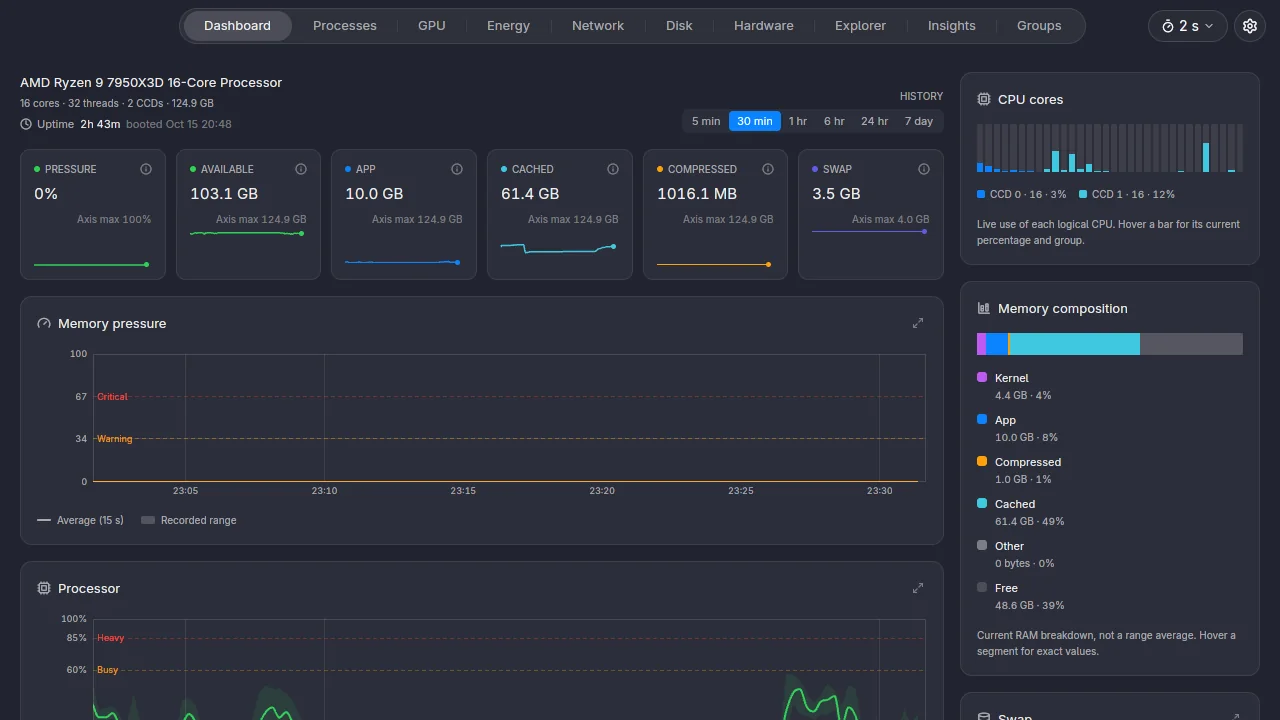Open the Insights tab
Viewport: 1280px width, 720px height.
(952, 26)
